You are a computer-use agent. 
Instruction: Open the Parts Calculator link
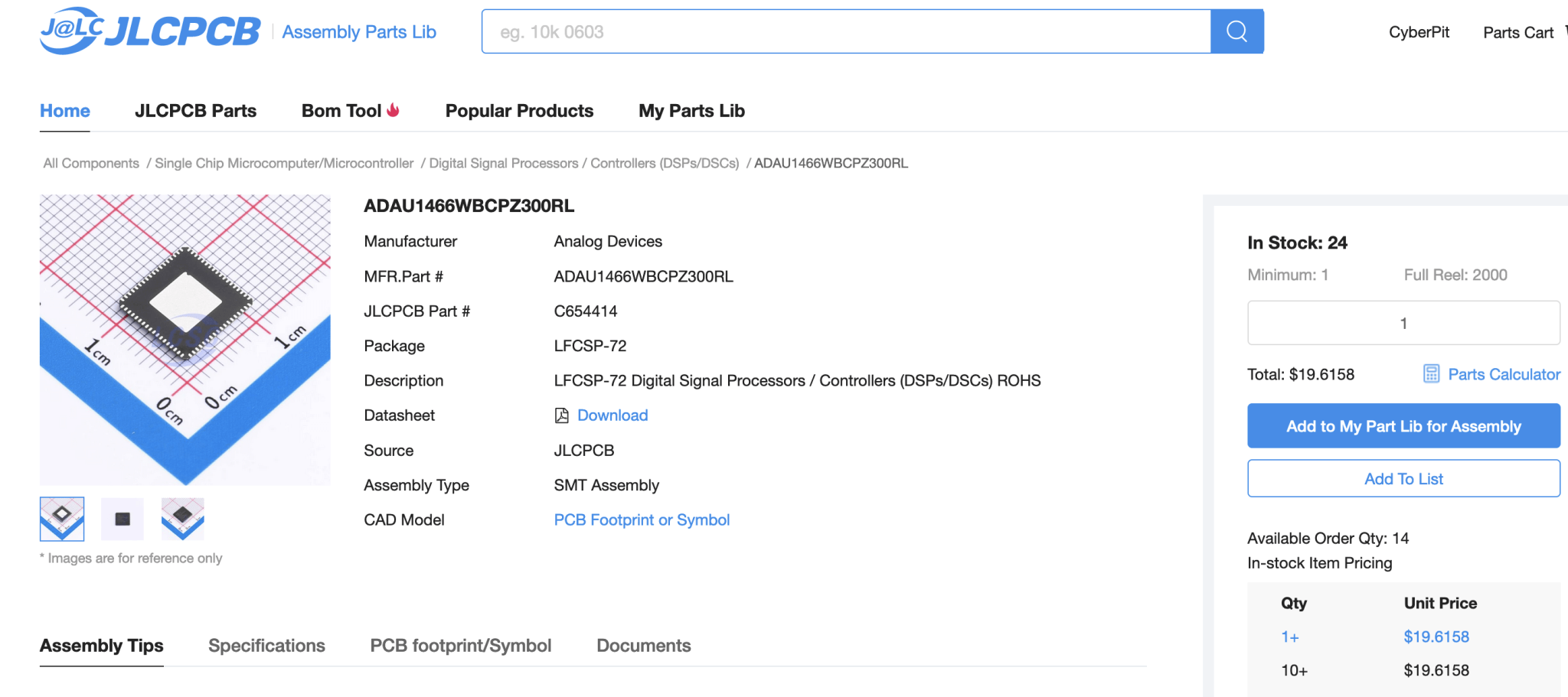pos(1504,374)
